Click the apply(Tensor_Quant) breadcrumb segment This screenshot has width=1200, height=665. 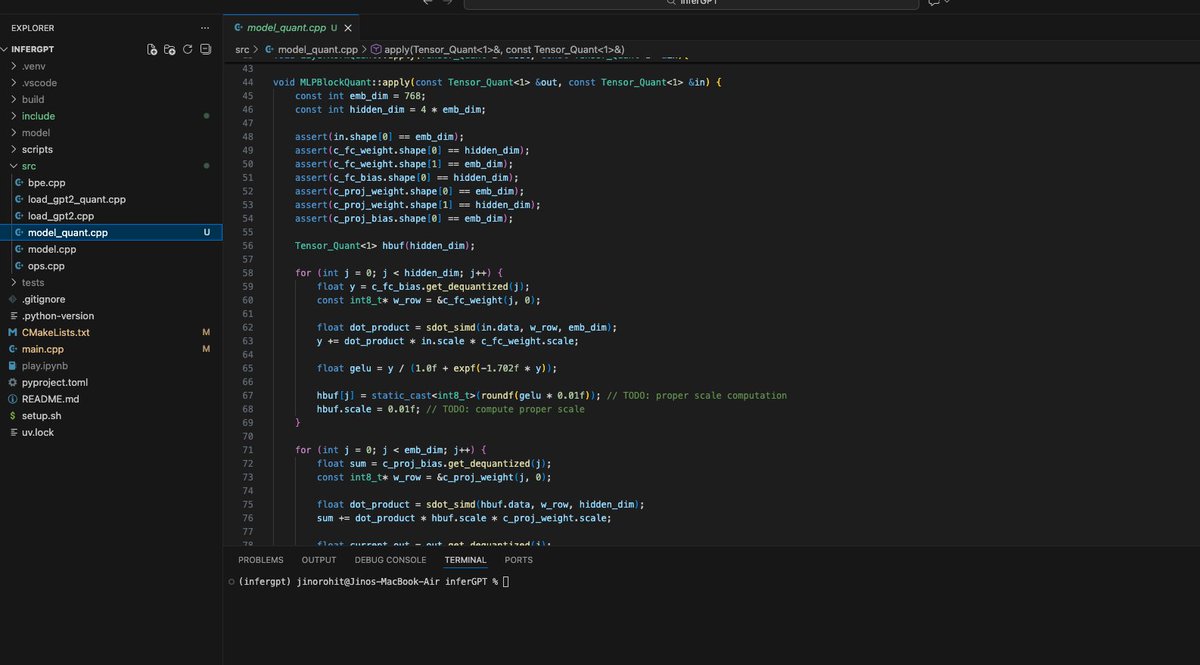[x=504, y=49]
